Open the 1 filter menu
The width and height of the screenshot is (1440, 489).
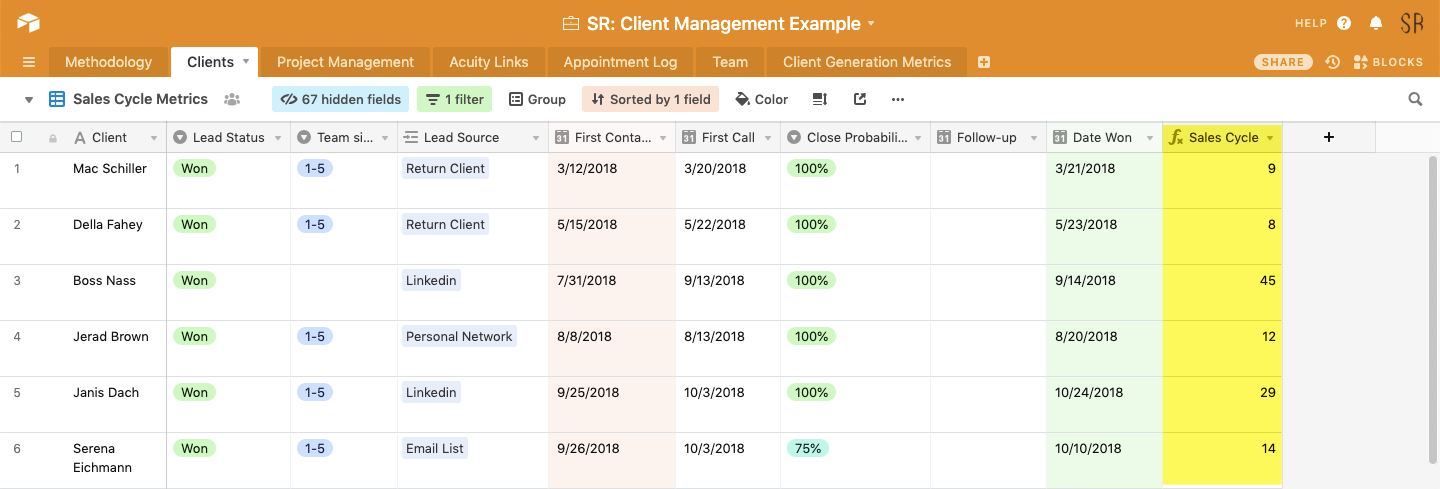[454, 99]
